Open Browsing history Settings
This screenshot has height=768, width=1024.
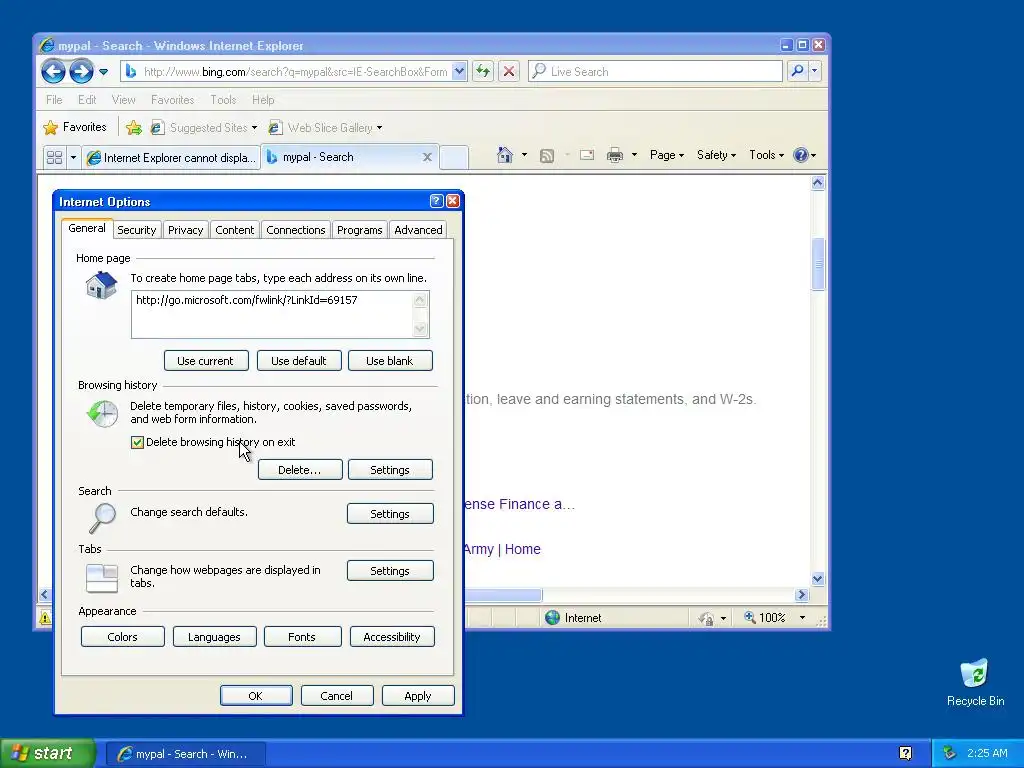390,470
